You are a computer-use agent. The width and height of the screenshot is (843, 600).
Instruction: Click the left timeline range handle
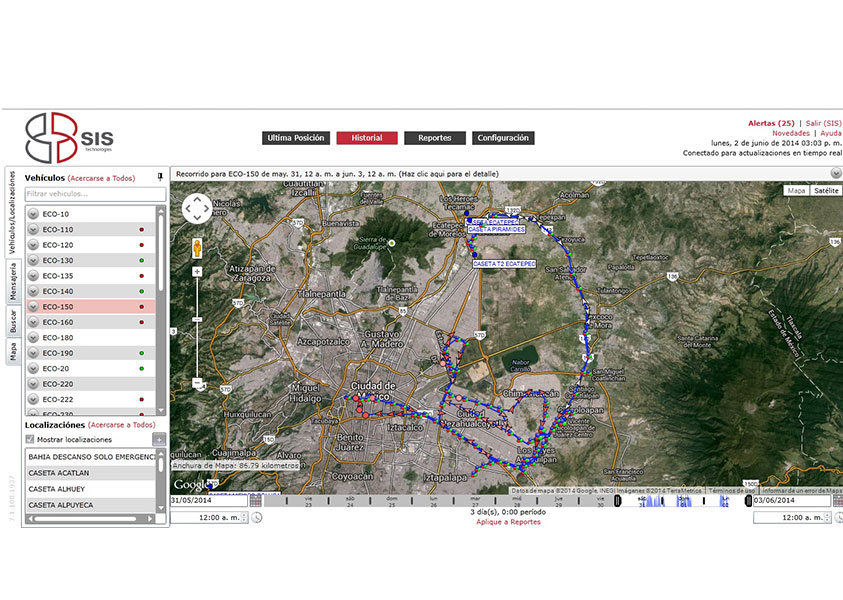pos(617,501)
